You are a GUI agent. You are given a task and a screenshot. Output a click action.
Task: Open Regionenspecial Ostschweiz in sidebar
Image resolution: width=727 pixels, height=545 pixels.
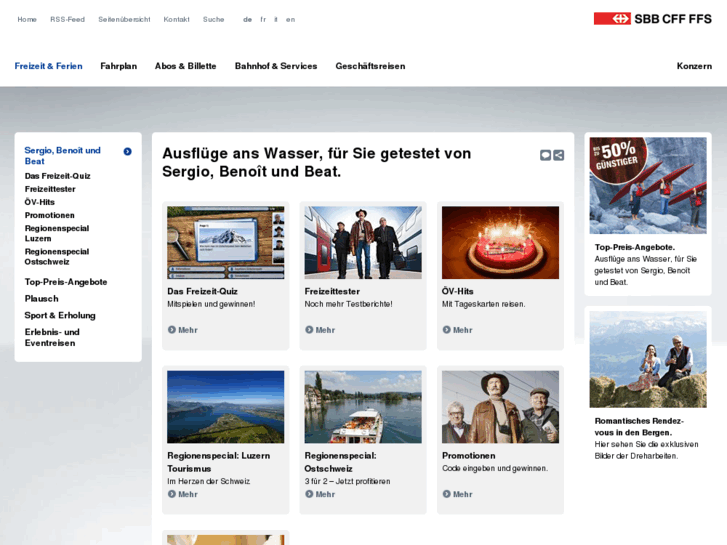coord(57,256)
